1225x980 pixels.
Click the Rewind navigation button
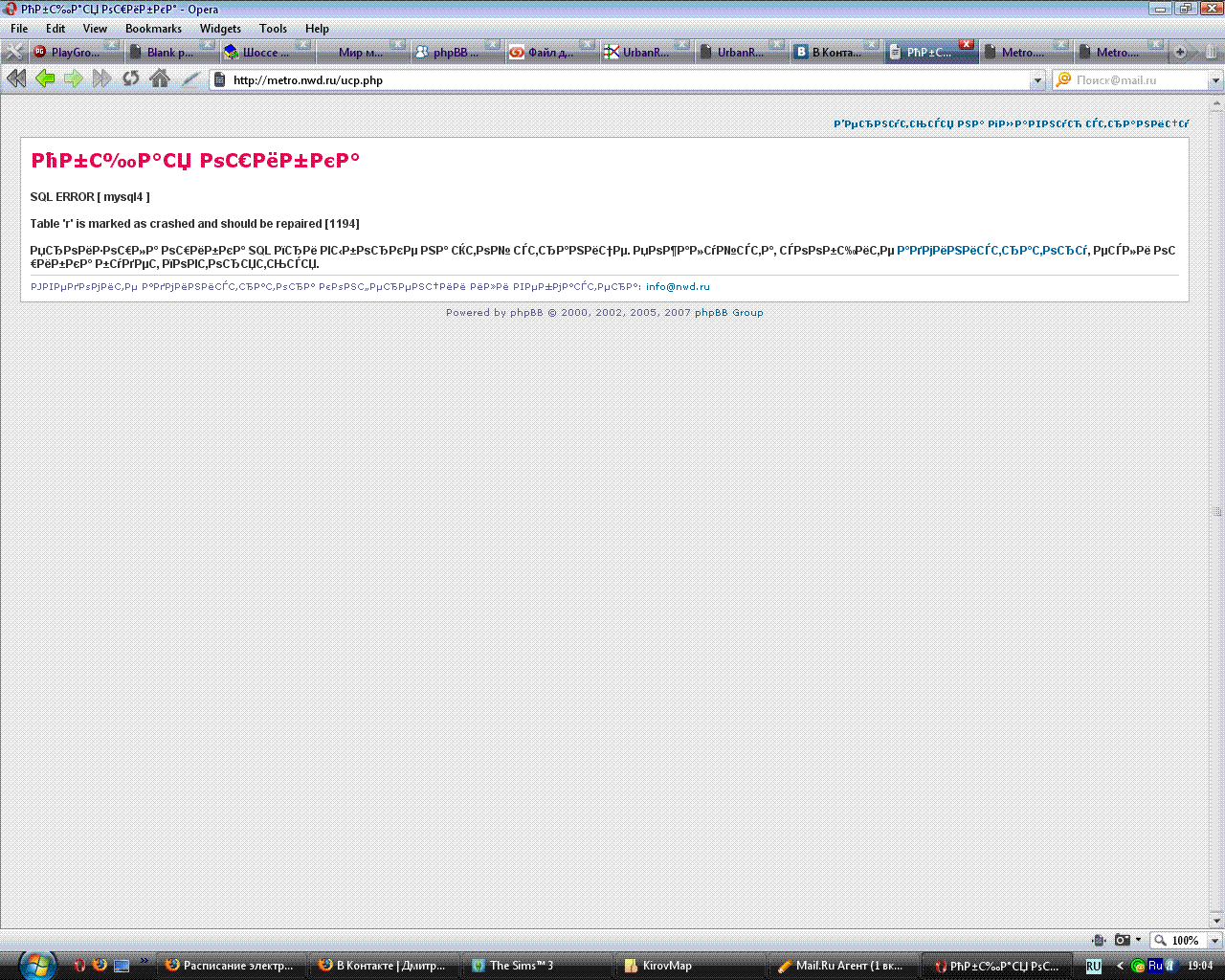coord(16,79)
